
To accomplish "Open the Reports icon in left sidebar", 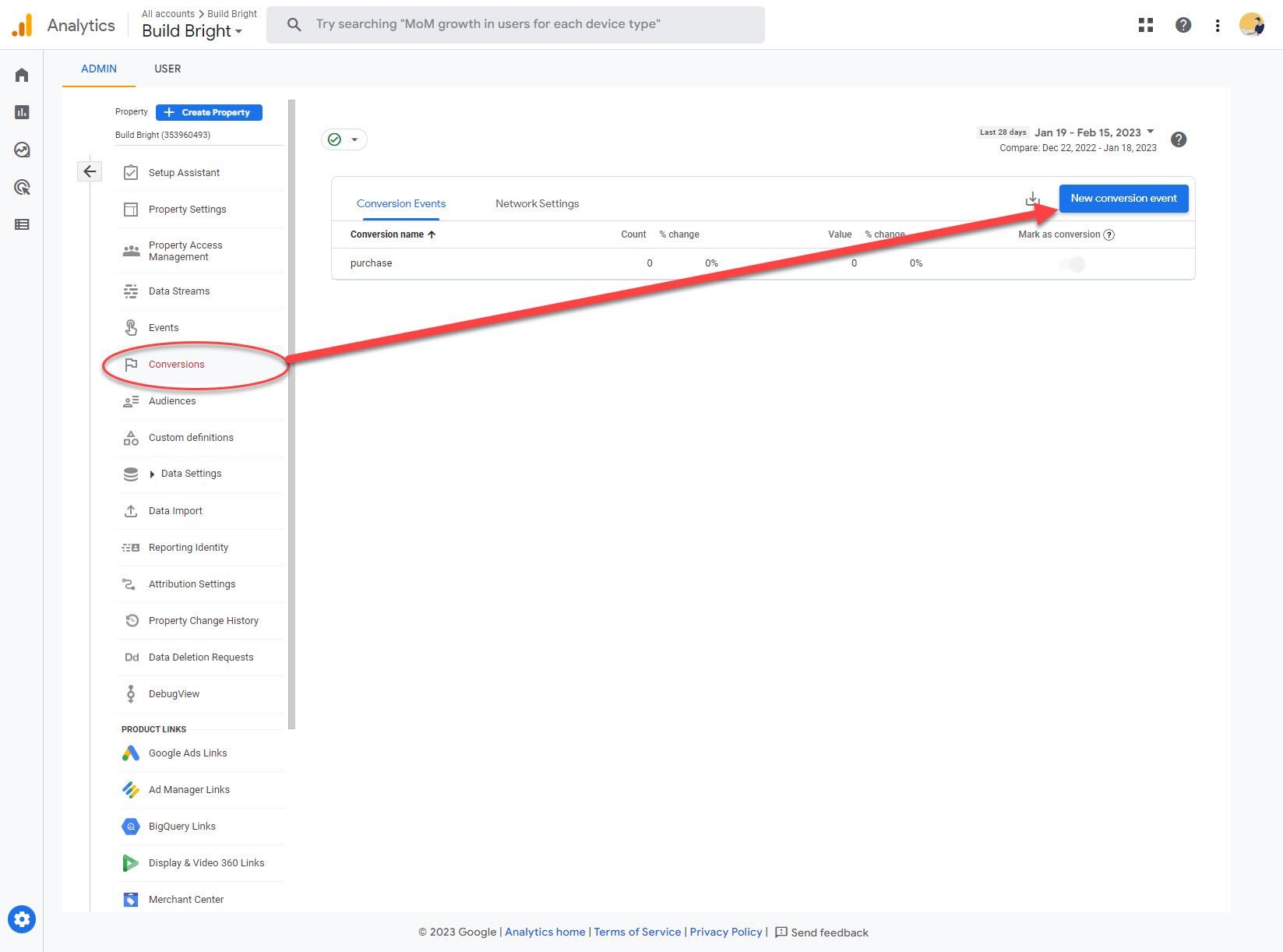I will click(22, 112).
